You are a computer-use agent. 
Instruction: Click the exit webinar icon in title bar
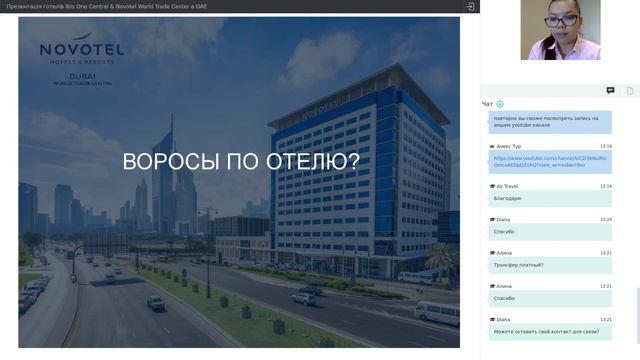pos(470,7)
